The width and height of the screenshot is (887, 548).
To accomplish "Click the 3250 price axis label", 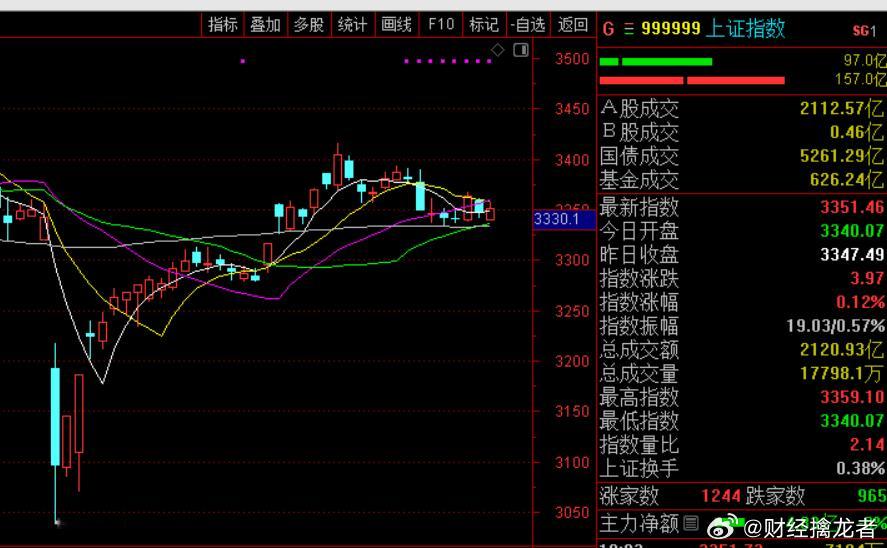I will pos(572,311).
